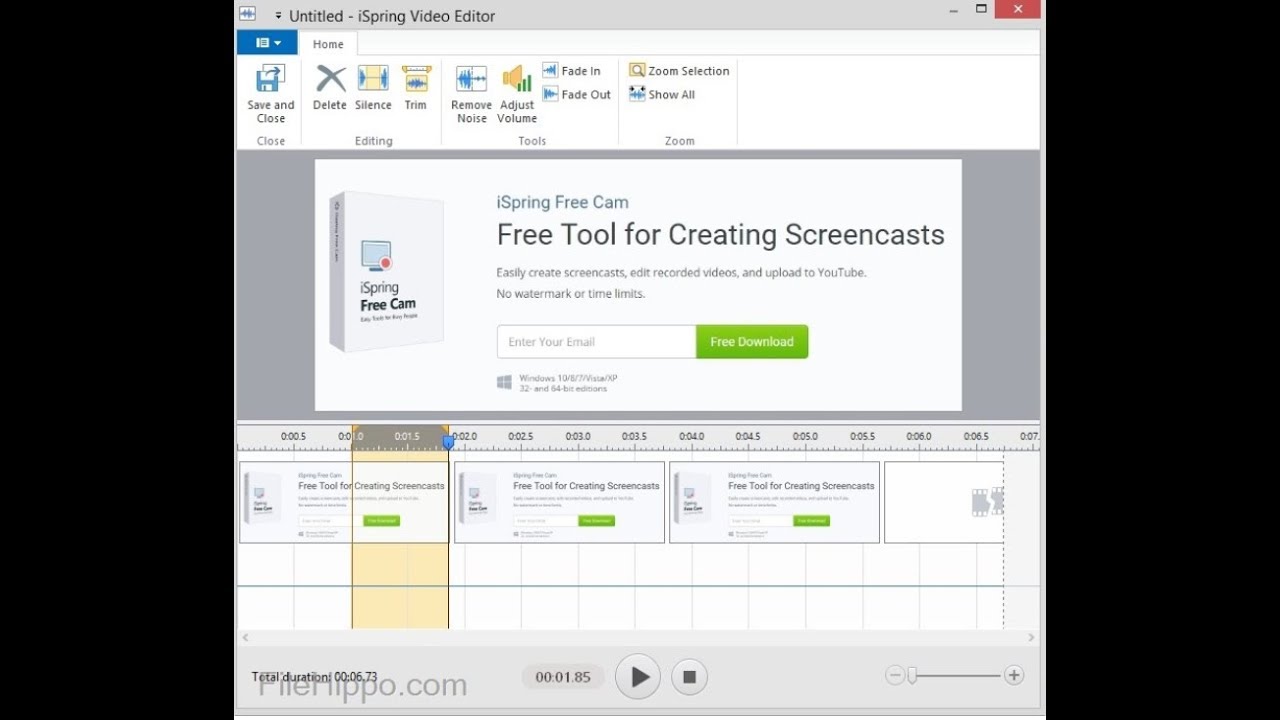Click the 0:06.5 mark on the ruler
1280x720 pixels.
coord(976,437)
